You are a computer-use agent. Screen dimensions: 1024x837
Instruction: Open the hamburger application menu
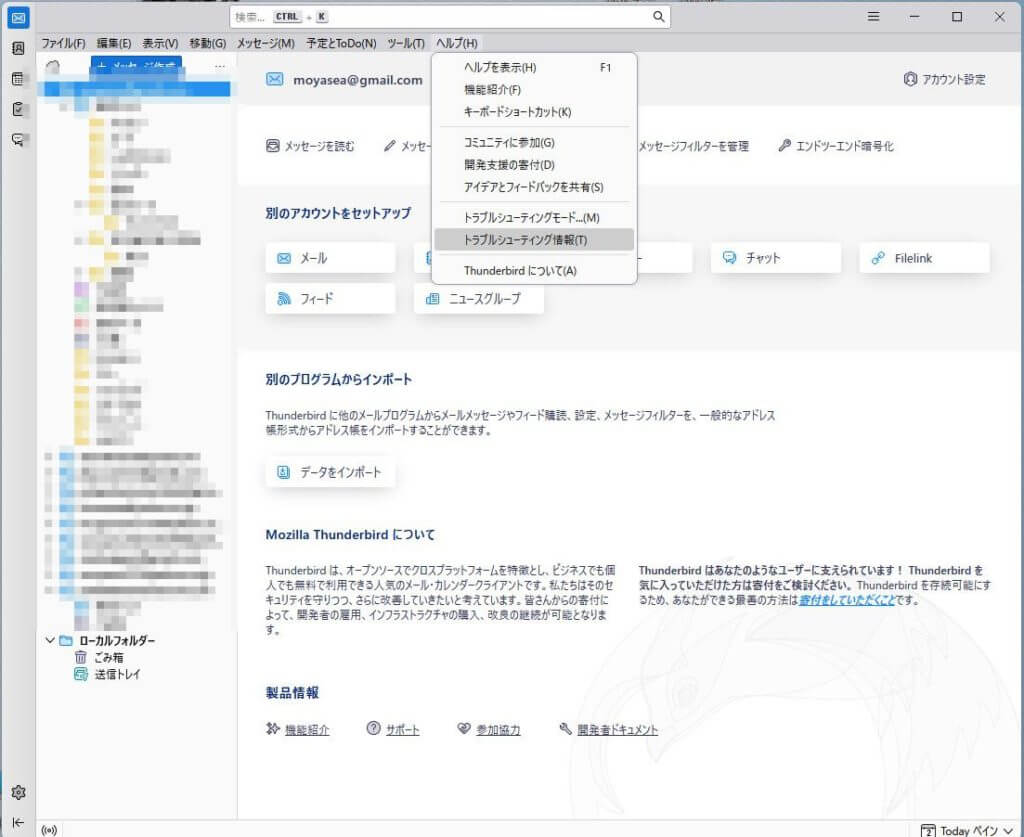pyautogui.click(x=873, y=17)
